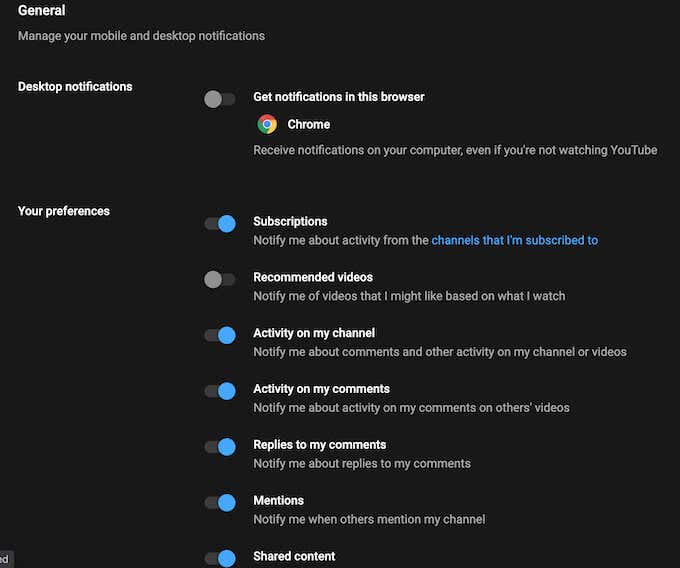Click the Desktop notifications section label

click(x=75, y=87)
